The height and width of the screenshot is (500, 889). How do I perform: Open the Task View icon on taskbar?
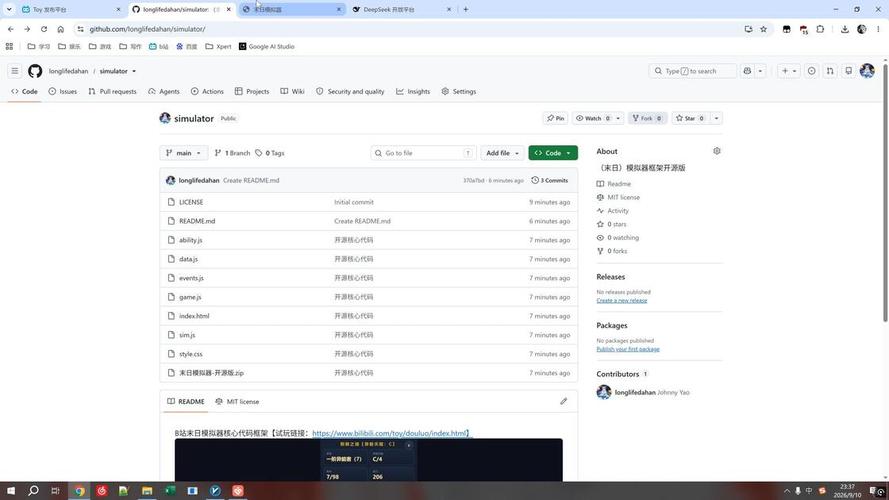pyautogui.click(x=55, y=490)
